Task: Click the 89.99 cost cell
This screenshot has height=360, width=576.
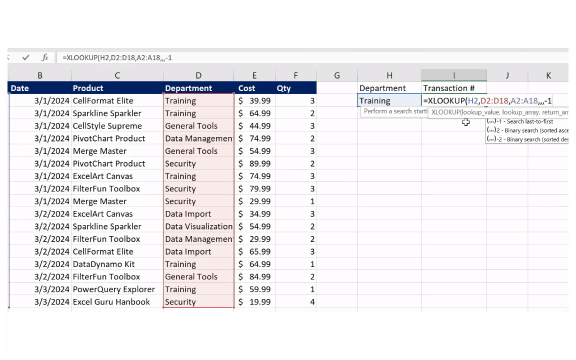Action: pos(254,163)
